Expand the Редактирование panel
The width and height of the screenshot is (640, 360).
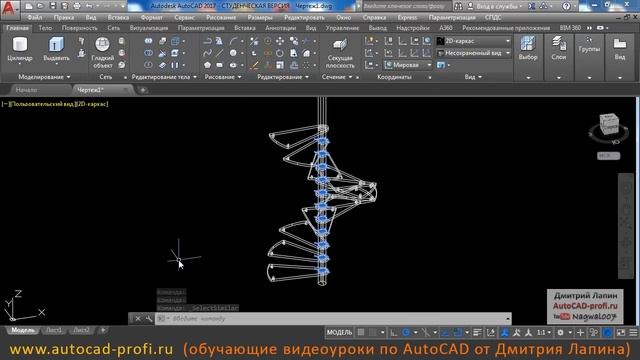click(x=283, y=77)
